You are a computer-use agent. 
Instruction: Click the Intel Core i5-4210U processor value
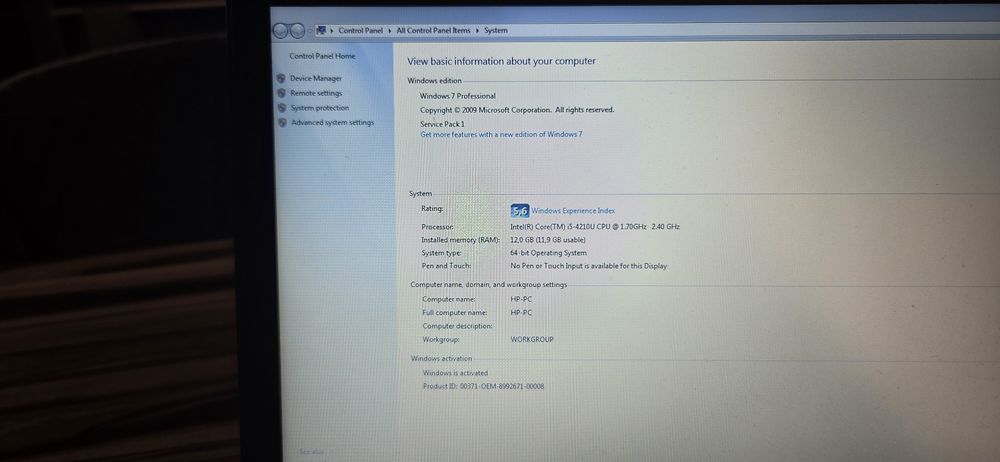(595, 227)
